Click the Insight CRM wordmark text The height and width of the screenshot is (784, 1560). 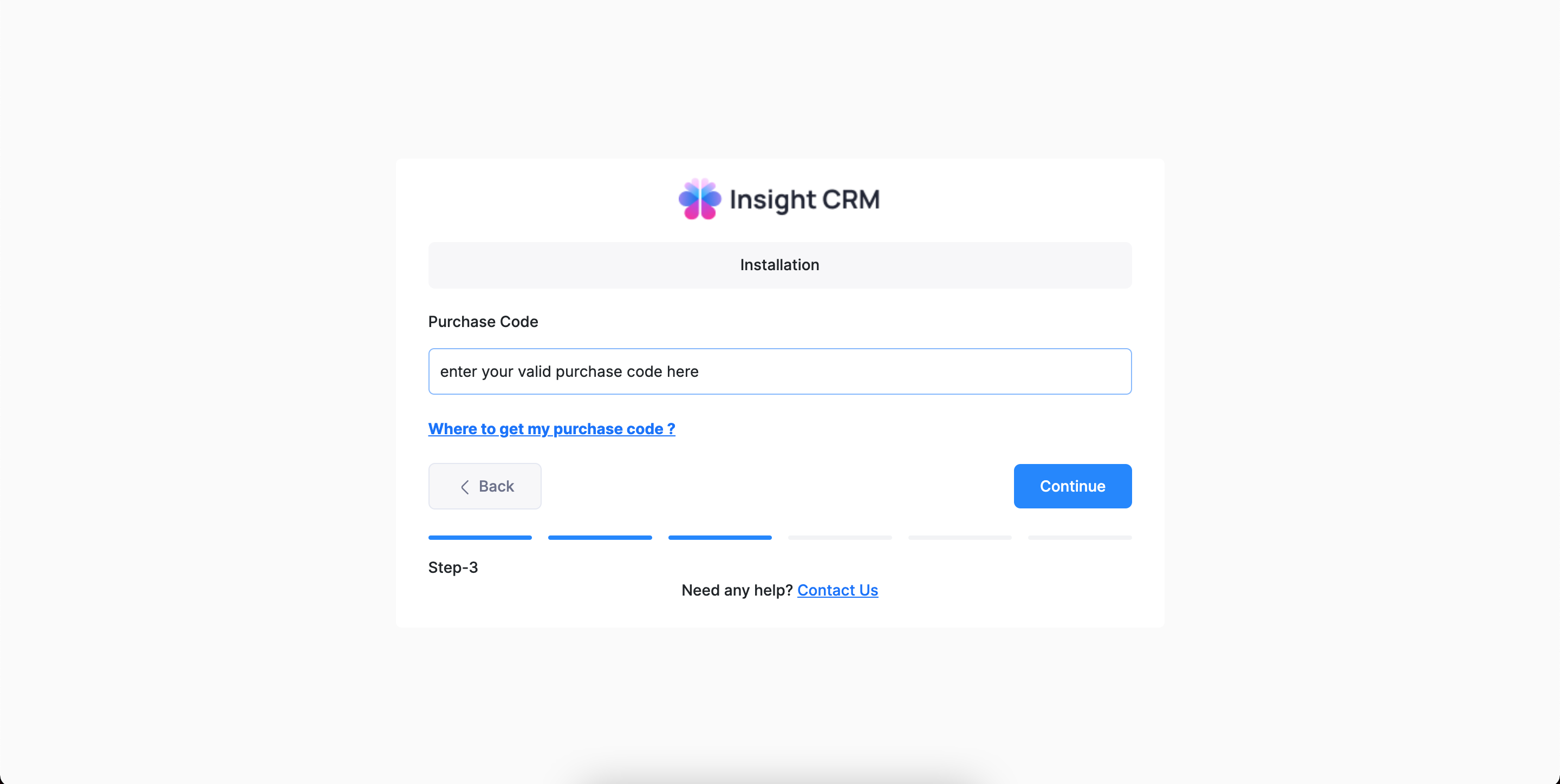click(804, 200)
